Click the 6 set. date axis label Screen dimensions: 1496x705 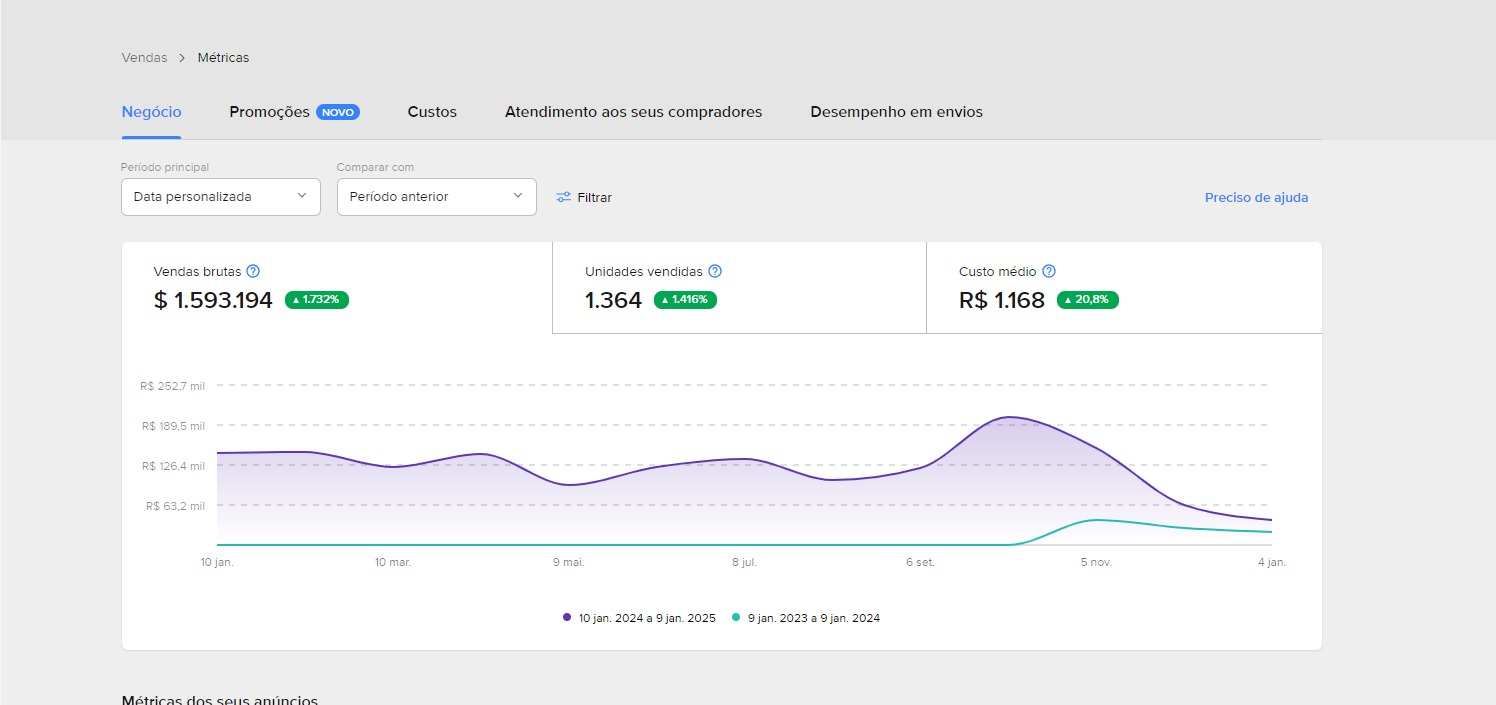point(920,563)
